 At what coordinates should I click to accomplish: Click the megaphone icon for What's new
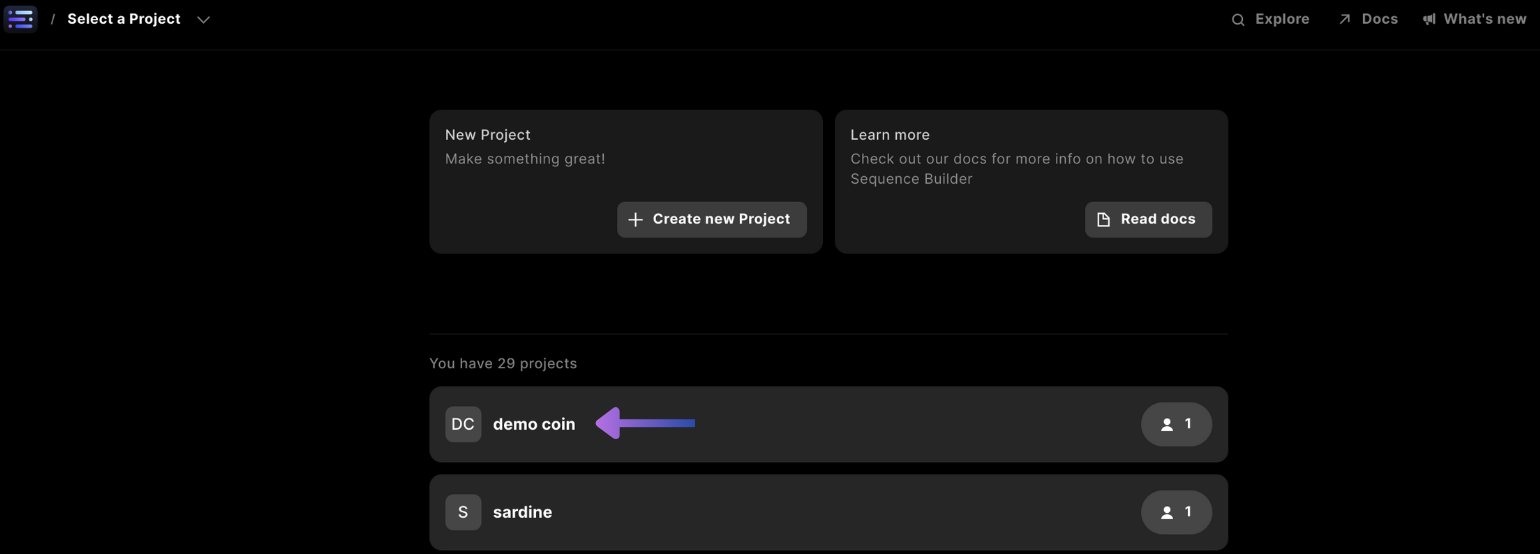[1429, 19]
